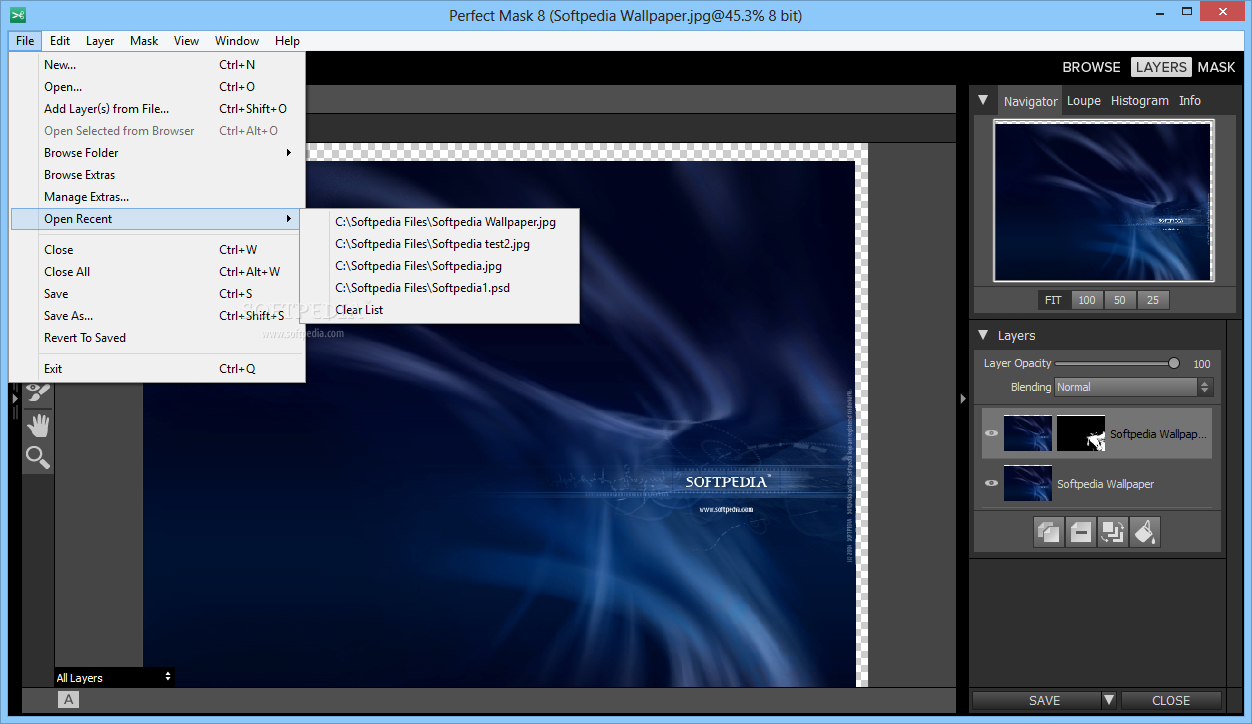Viewport: 1252px width, 724px height.
Task: Choose New... from File menu
Action: (156, 65)
